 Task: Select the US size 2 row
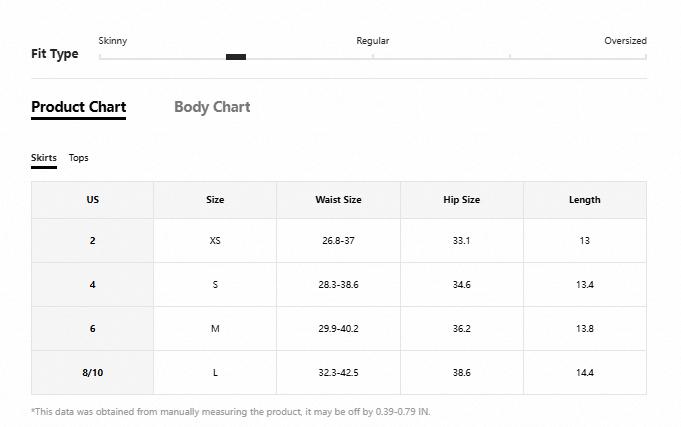click(x=339, y=241)
